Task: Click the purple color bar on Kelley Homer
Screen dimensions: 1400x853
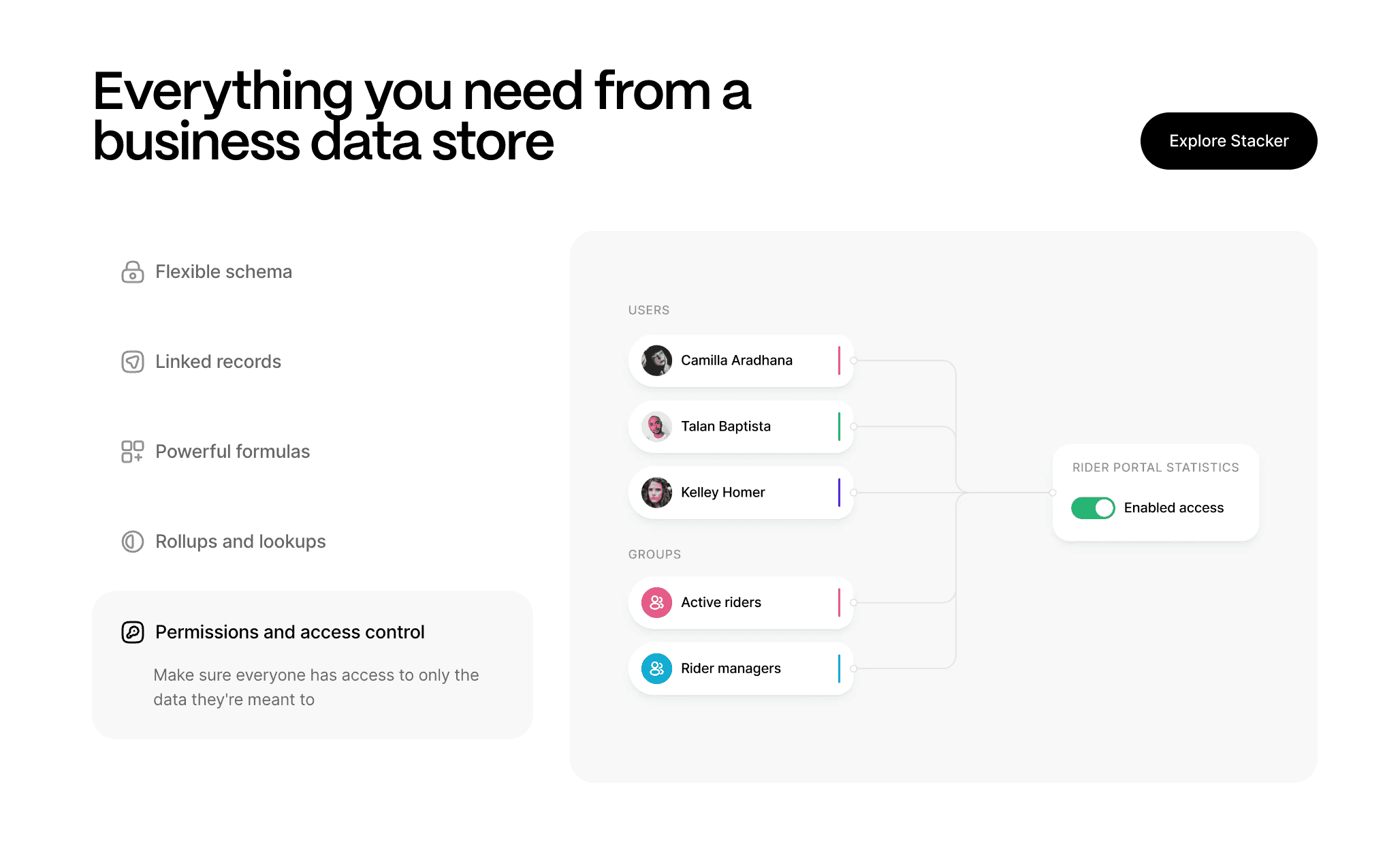Action: [839, 493]
